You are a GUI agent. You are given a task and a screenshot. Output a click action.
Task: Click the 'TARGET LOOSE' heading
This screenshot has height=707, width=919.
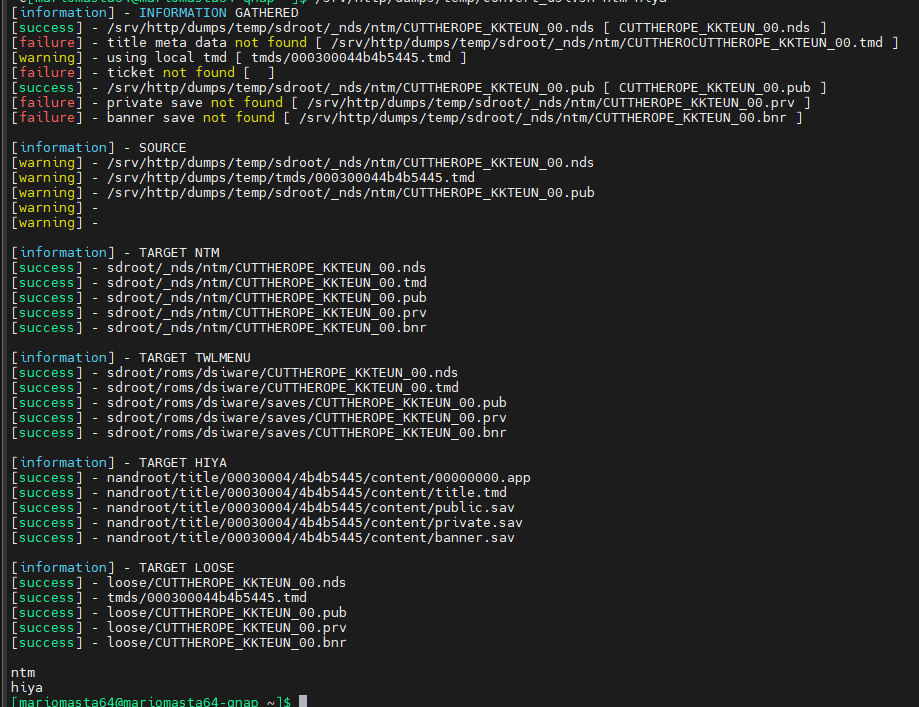click(x=186, y=567)
